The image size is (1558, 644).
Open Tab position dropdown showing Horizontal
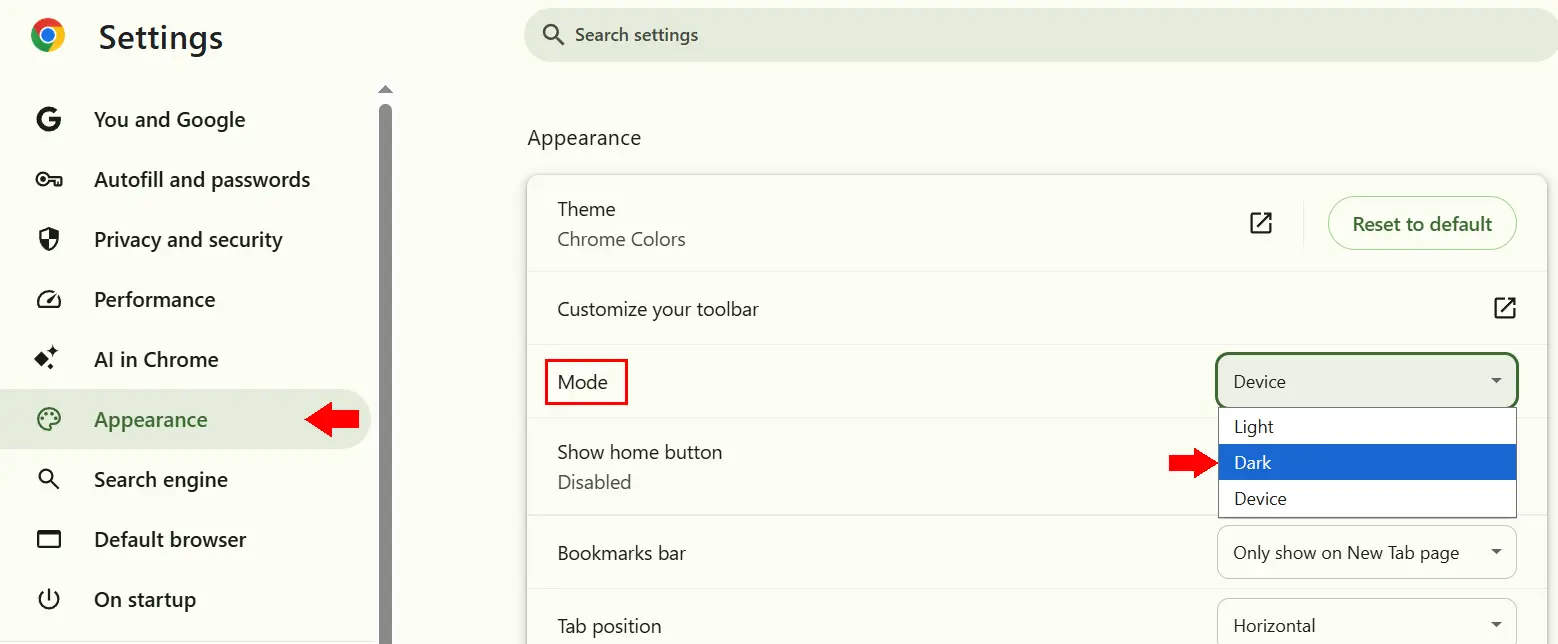(1367, 622)
